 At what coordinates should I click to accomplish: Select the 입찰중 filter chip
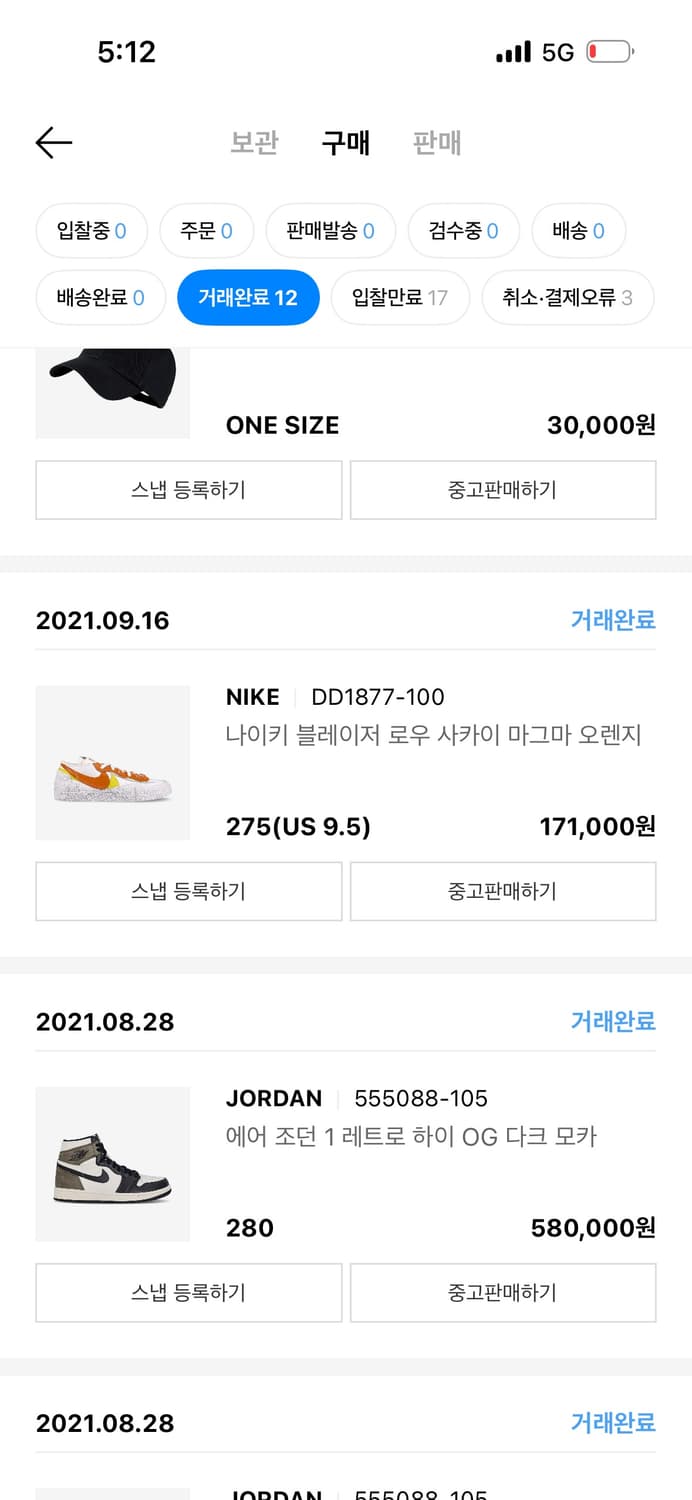(91, 231)
